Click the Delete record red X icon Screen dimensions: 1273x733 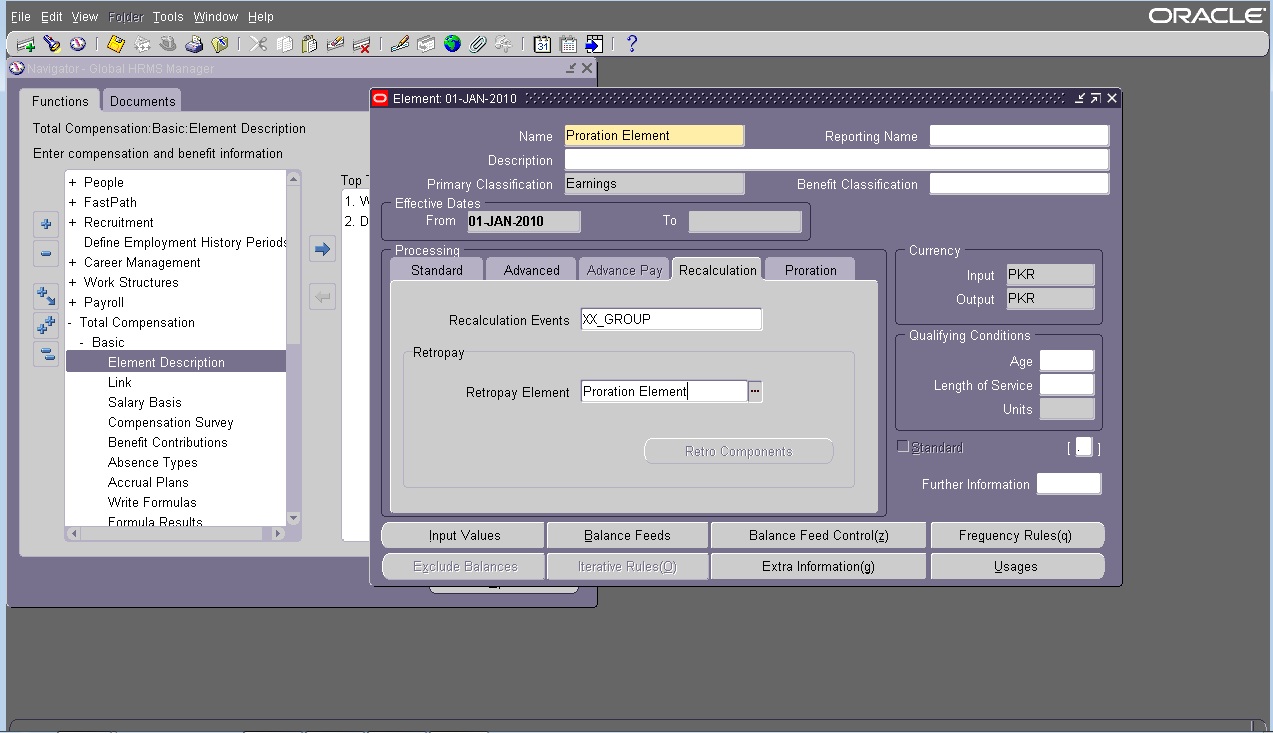[x=362, y=44]
